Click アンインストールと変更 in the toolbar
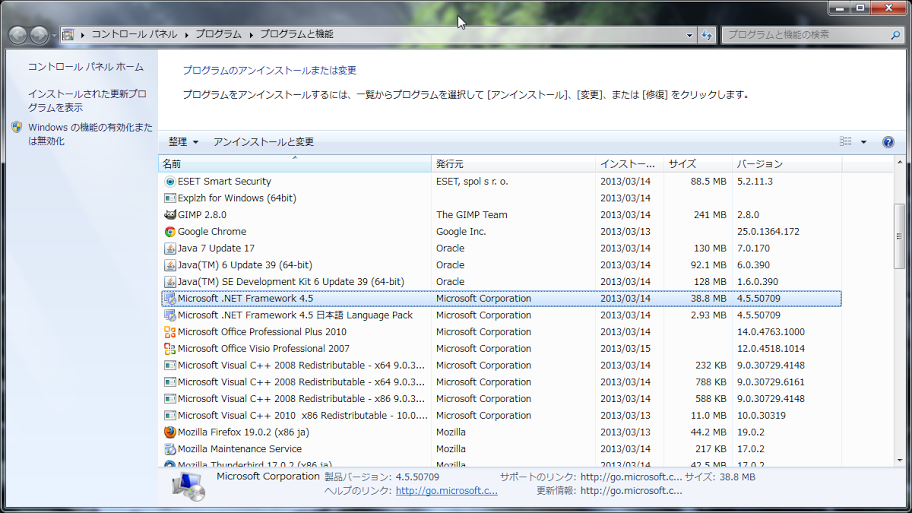The height and width of the screenshot is (513, 912). point(263,142)
